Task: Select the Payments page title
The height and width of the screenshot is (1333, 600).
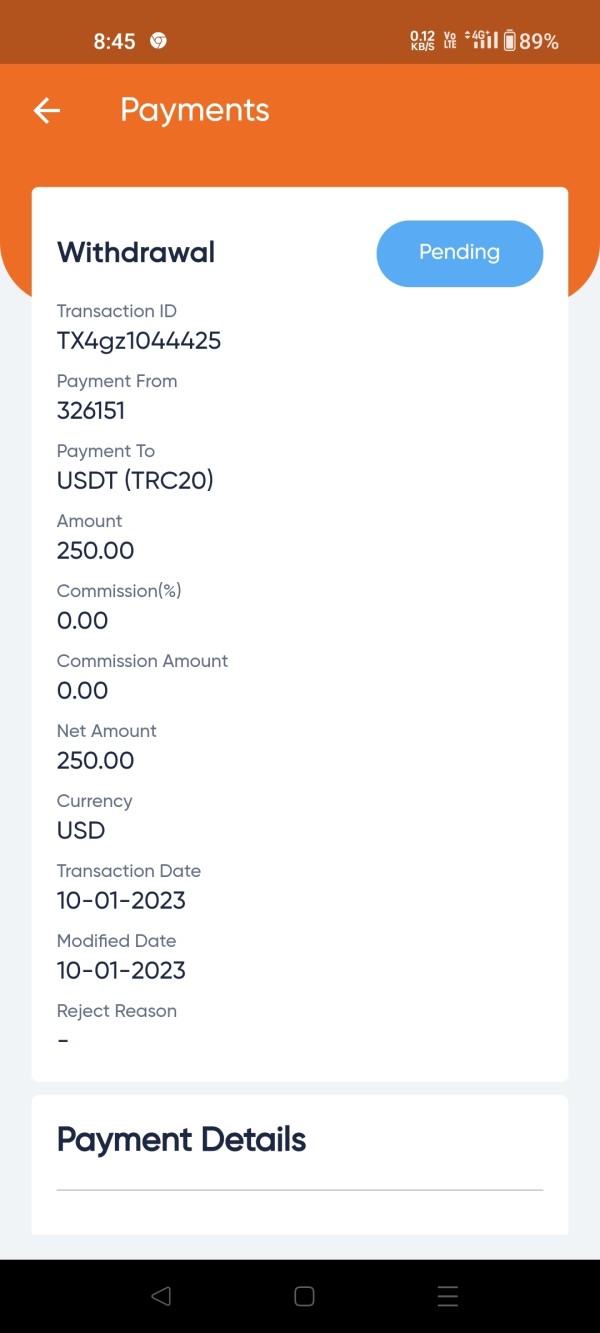Action: (x=195, y=110)
